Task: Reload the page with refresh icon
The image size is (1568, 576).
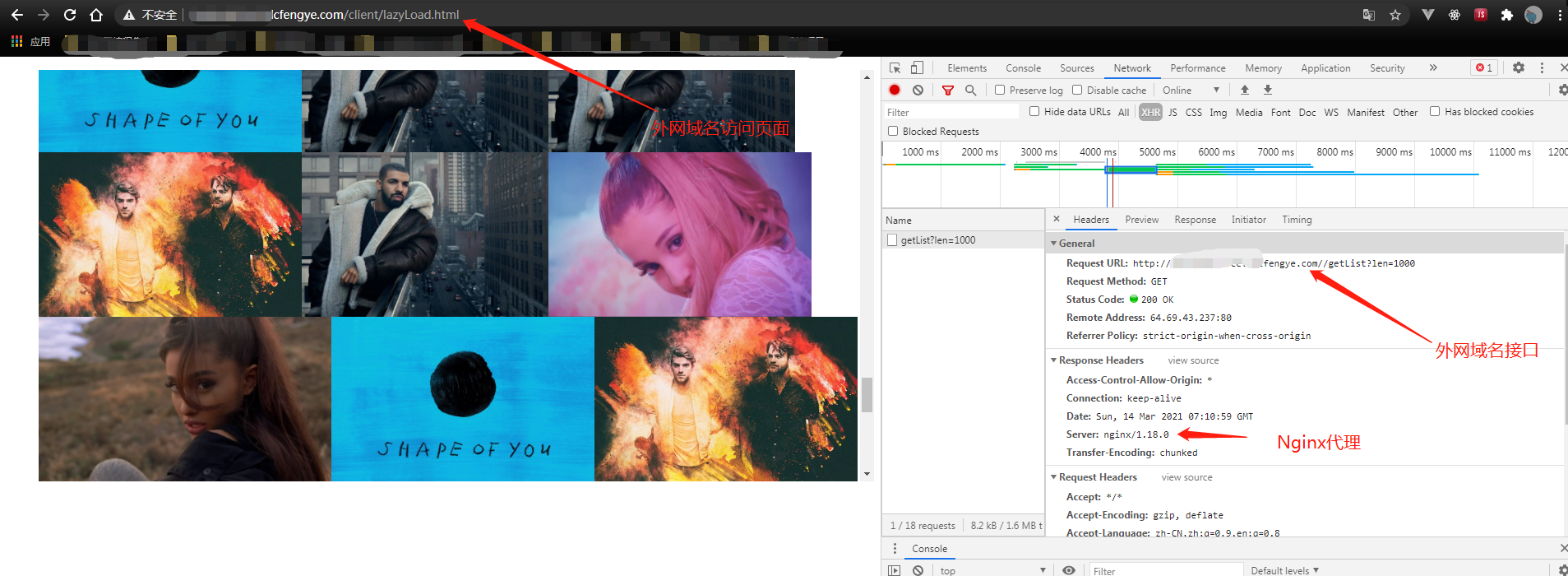Action: pos(70,15)
